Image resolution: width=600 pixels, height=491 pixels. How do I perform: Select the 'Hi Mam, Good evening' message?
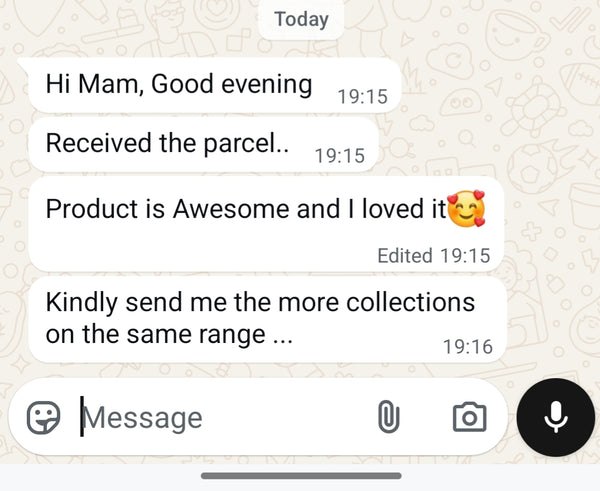pyautogui.click(x=214, y=85)
